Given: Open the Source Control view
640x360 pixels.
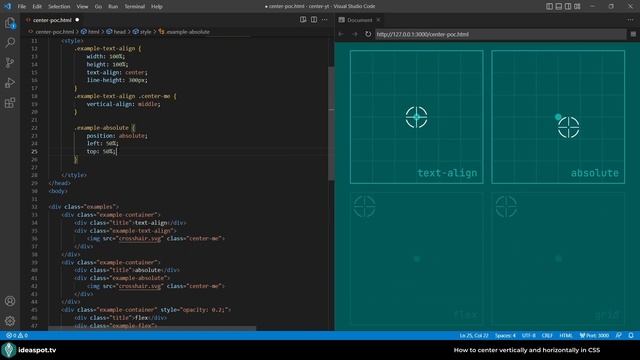Looking at the screenshot, I should (x=10, y=62).
